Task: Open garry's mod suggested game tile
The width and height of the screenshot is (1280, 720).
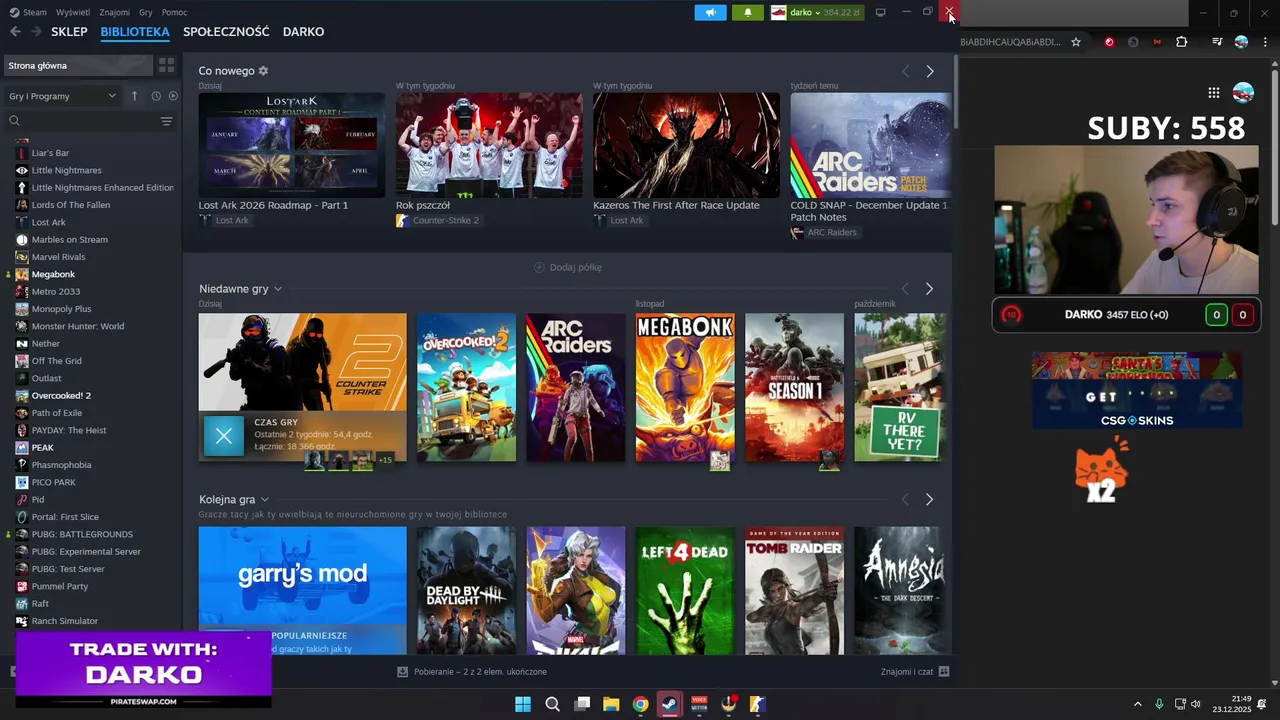Action: (302, 590)
